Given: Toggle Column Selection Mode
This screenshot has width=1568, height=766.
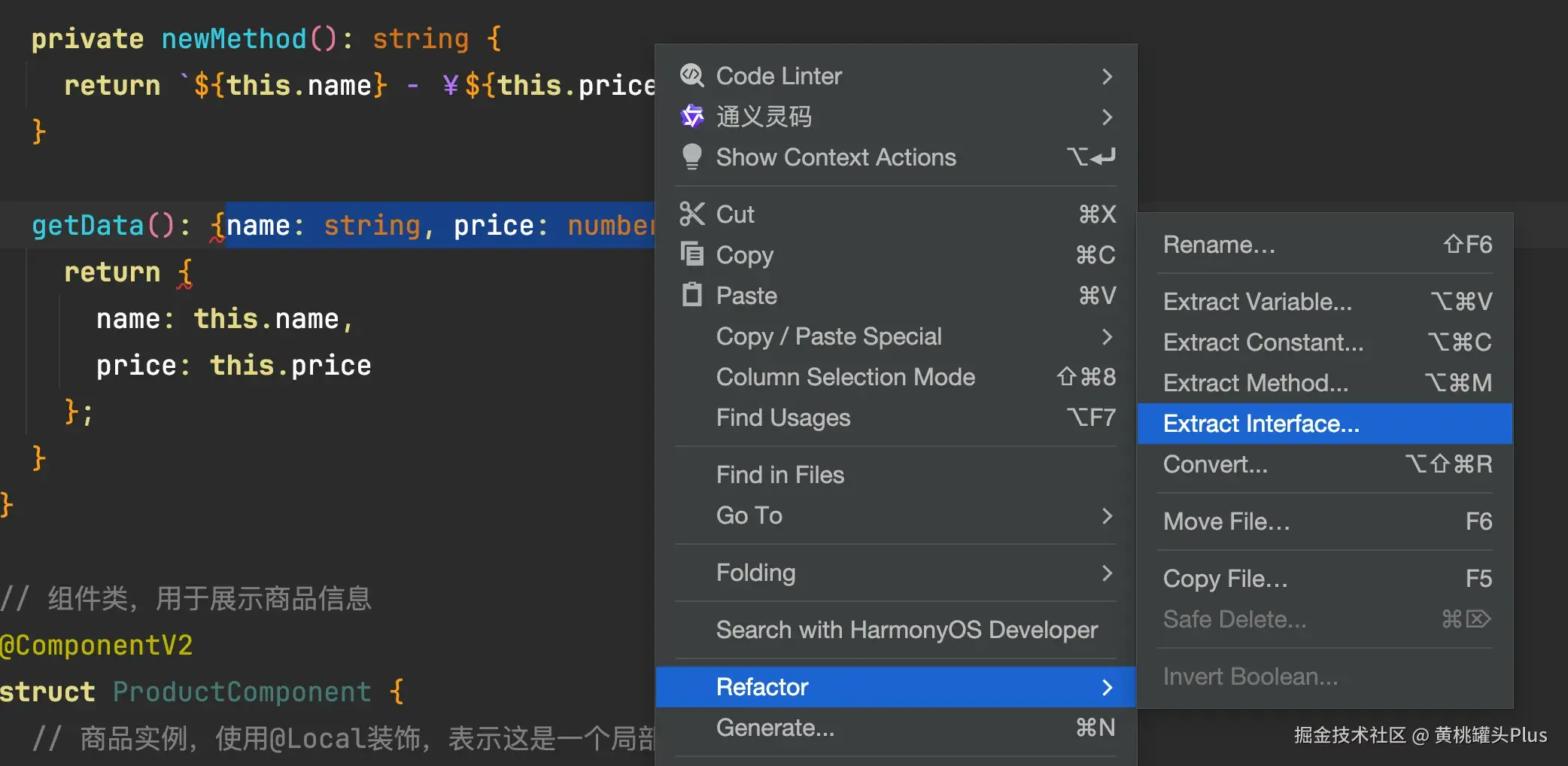Looking at the screenshot, I should click(845, 377).
